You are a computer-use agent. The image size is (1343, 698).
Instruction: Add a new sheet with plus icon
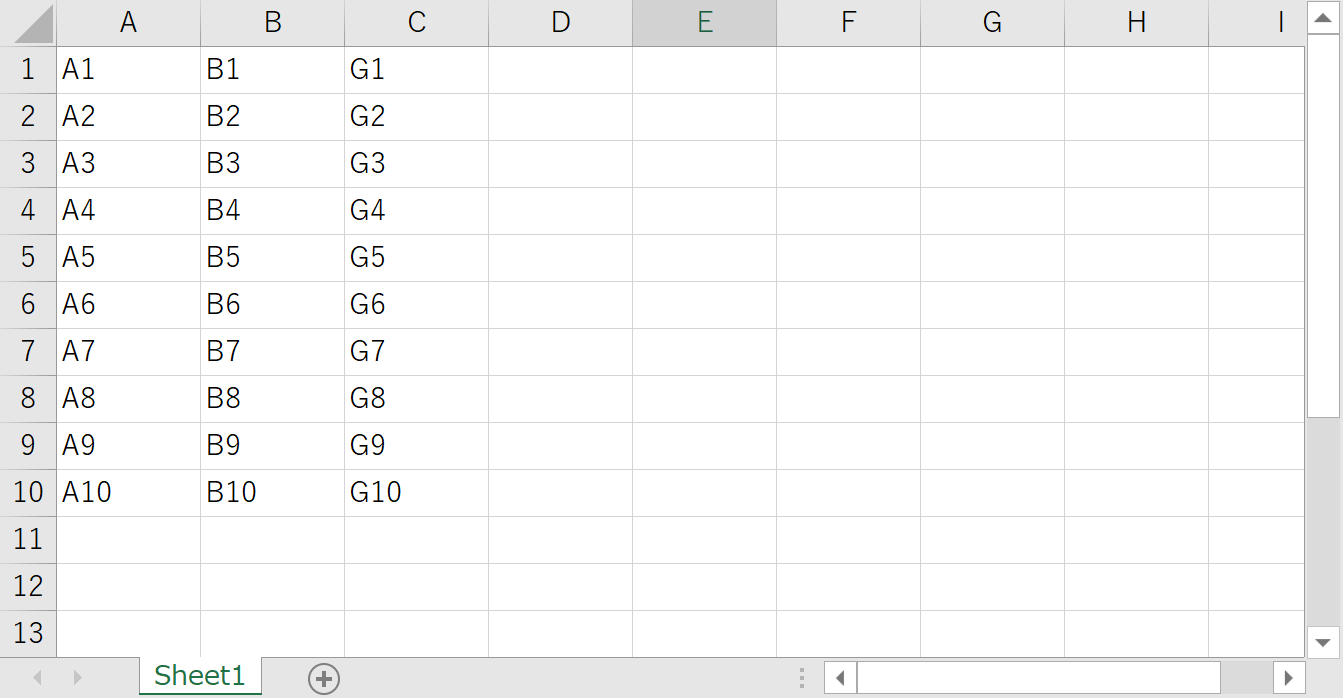(x=324, y=678)
